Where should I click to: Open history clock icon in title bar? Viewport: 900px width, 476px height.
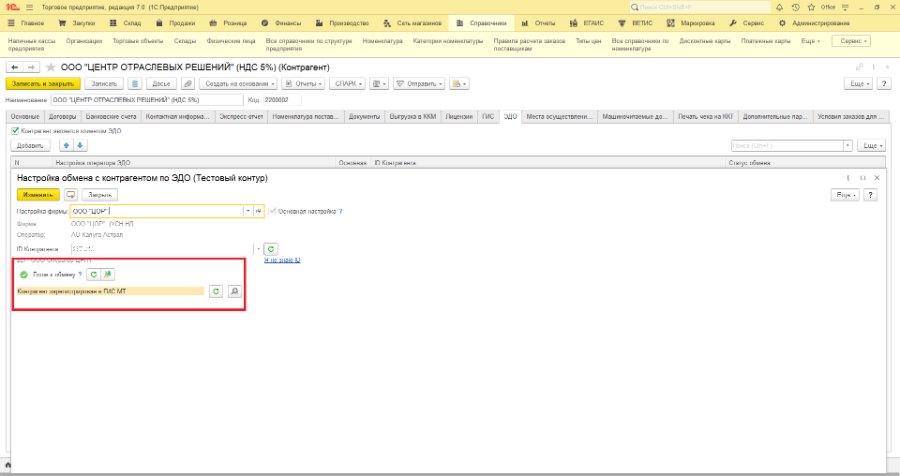tap(795, 7)
